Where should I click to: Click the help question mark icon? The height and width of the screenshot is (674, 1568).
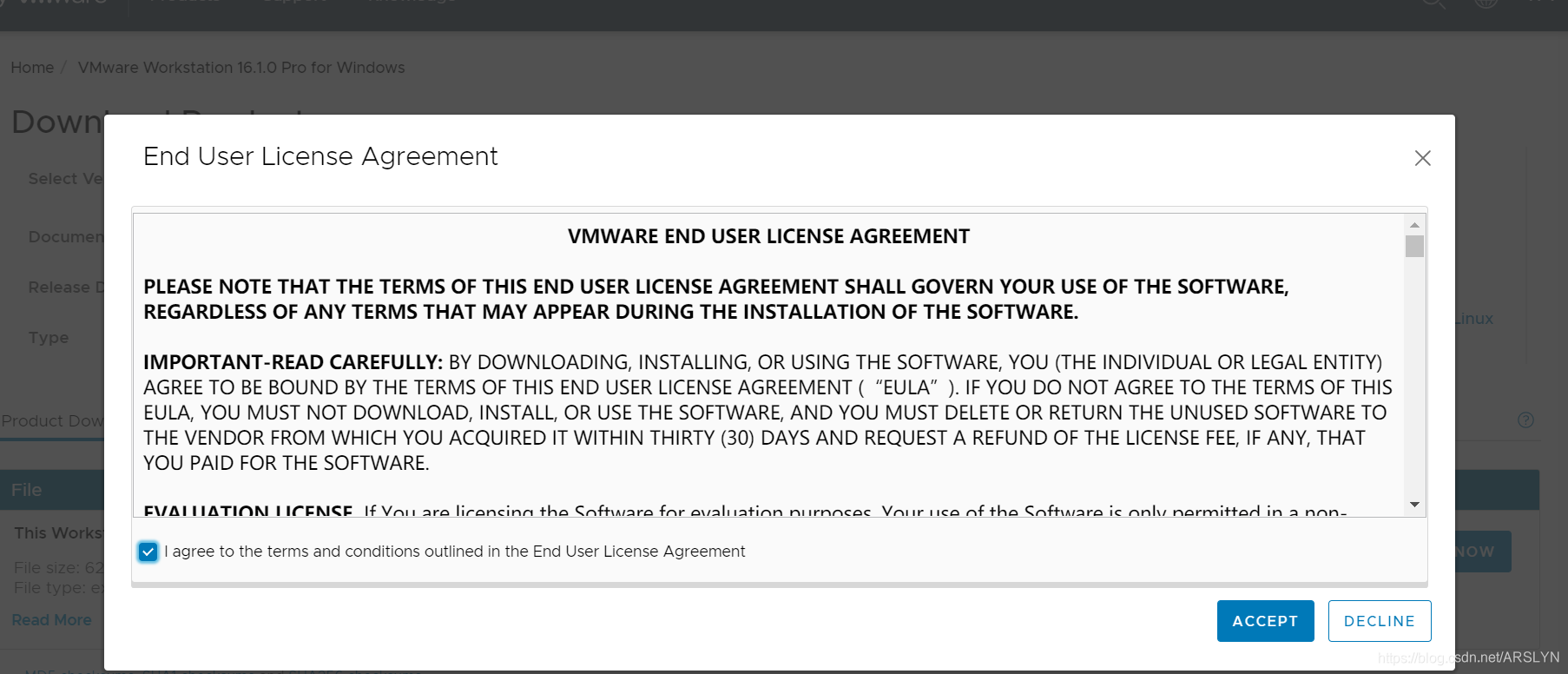(1525, 420)
